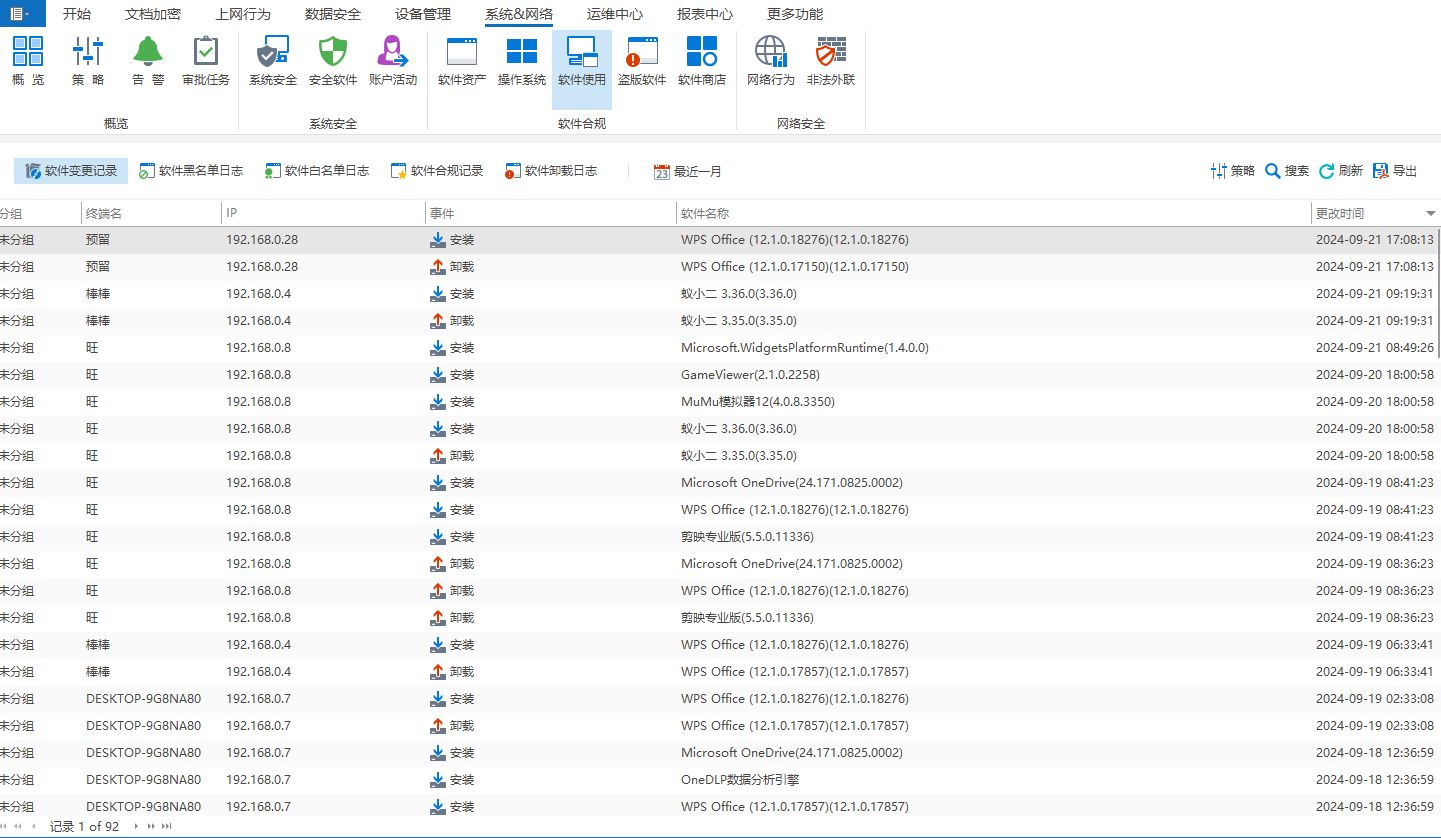Open the 软件商店 software store icon
Viewport: 1441px width, 838px height.
click(702, 61)
